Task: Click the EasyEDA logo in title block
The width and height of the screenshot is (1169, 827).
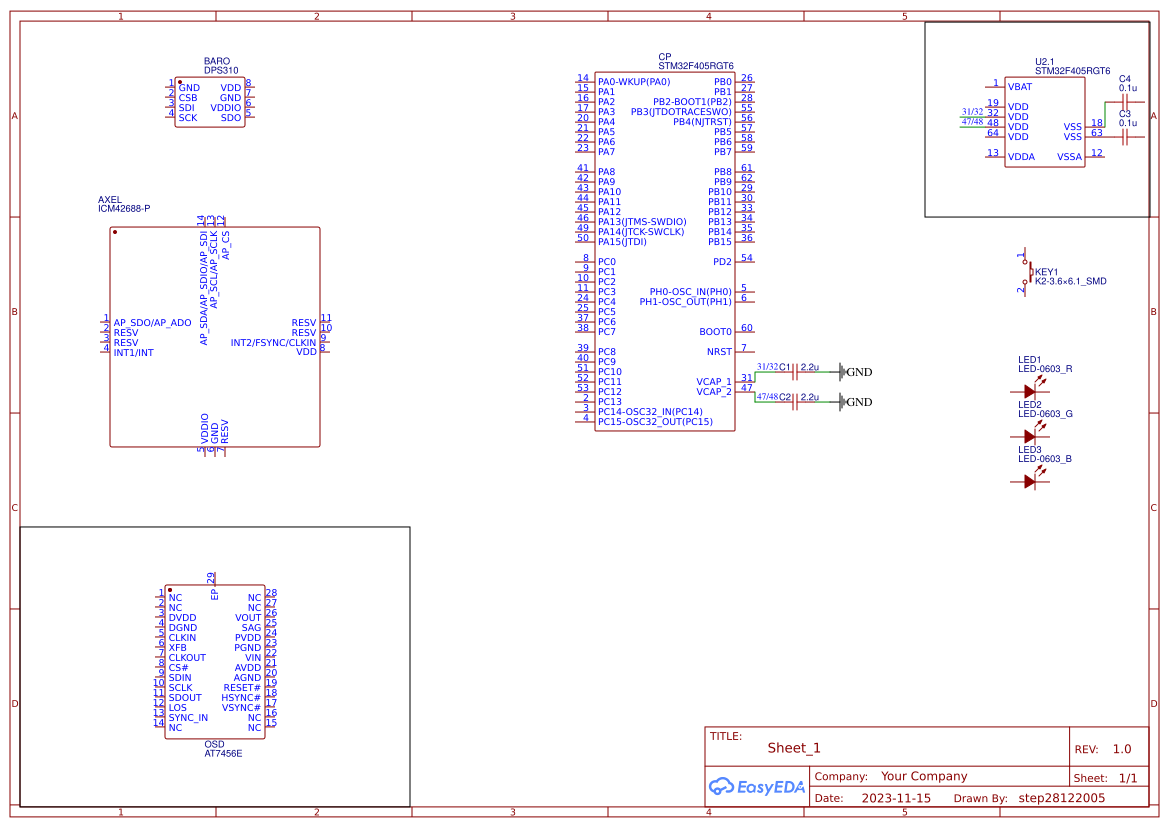Action: point(756,787)
